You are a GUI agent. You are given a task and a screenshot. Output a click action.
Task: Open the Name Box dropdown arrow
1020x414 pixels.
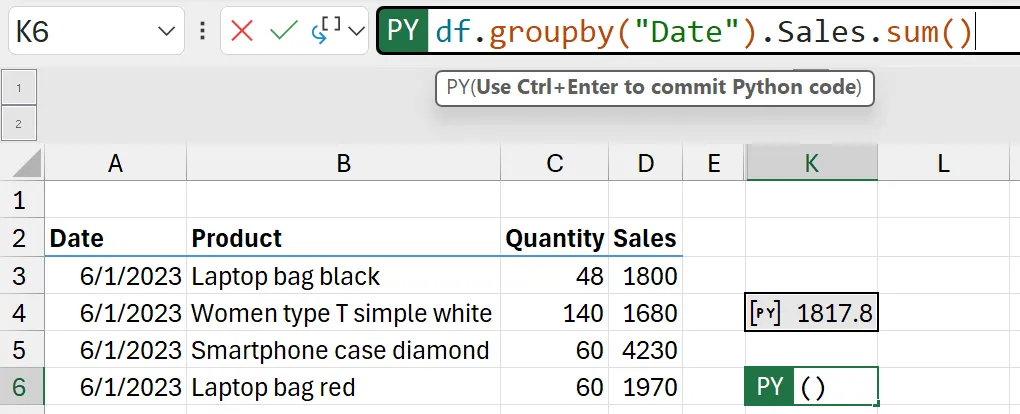167,31
